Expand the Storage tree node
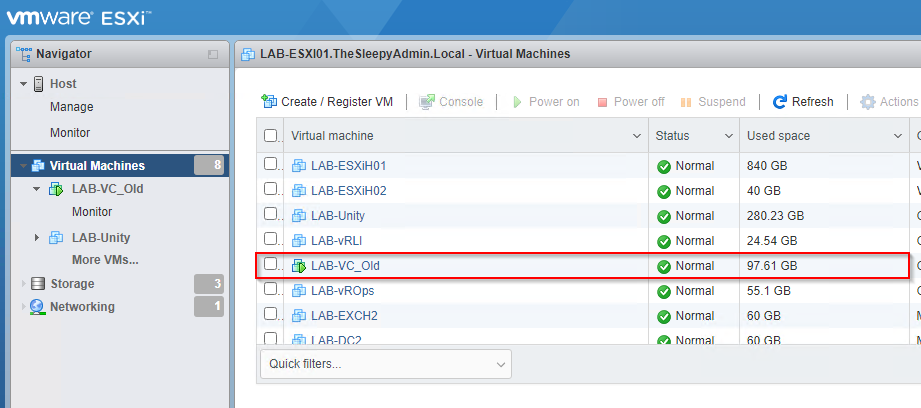This screenshot has height=408, width=921. point(23,284)
